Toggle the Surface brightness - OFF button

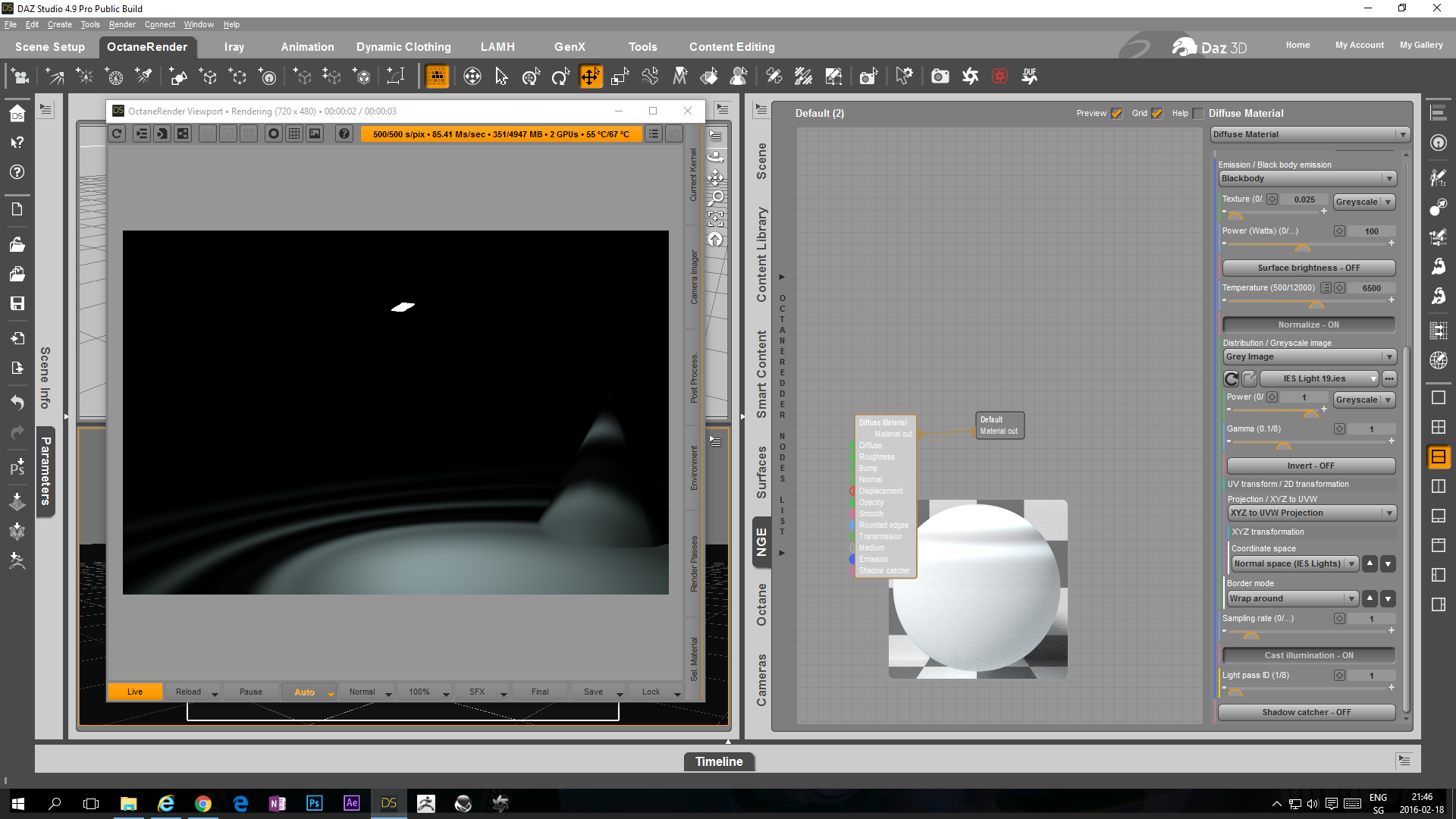(1308, 268)
